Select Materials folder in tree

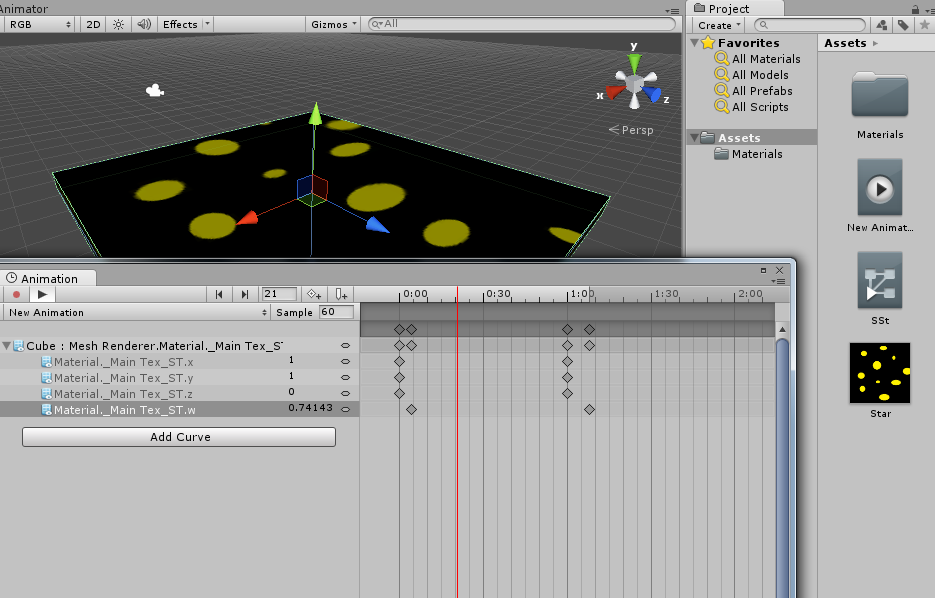(748, 154)
